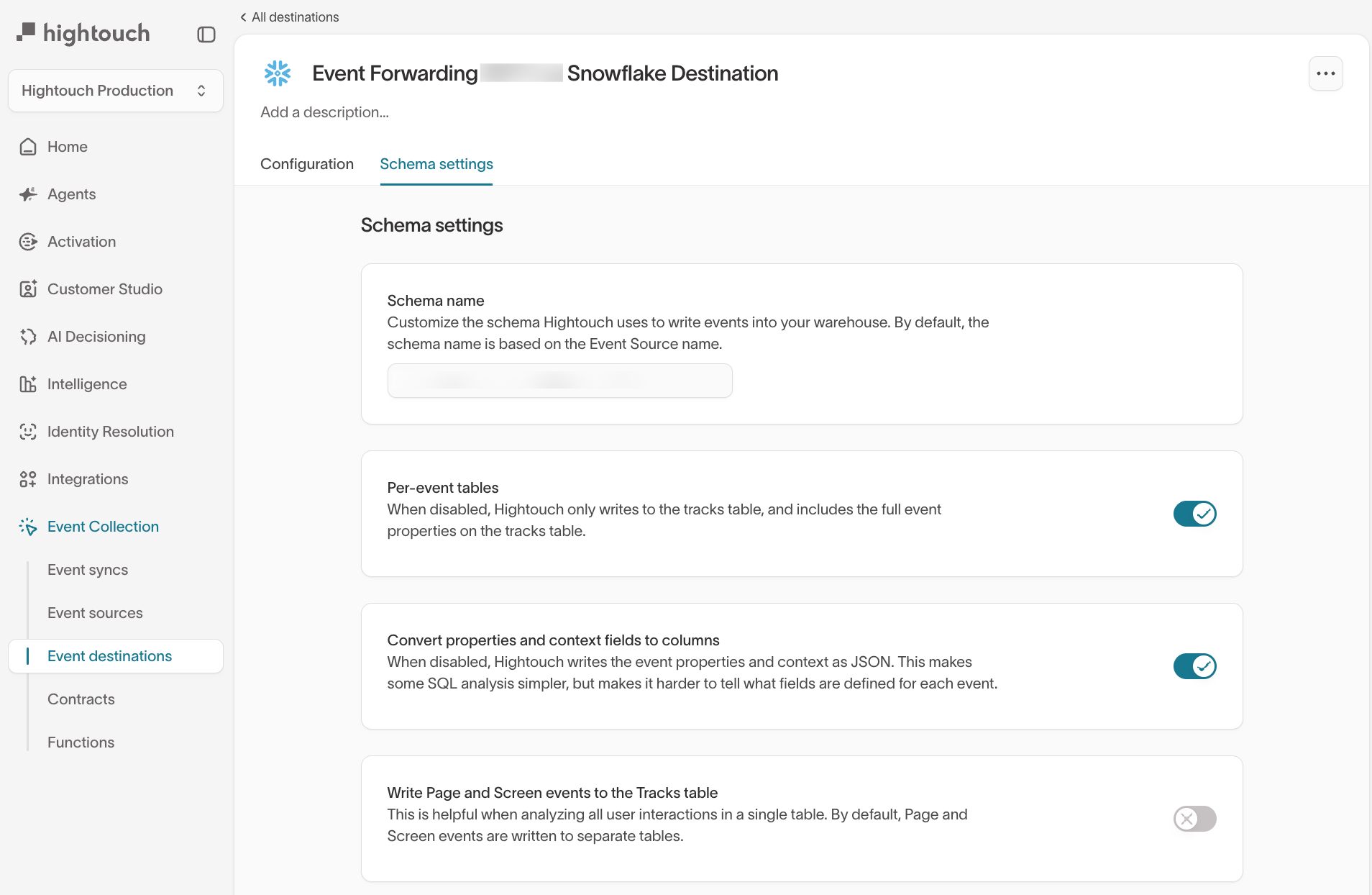1372x895 pixels.
Task: Click the Add a description field
Action: click(324, 112)
